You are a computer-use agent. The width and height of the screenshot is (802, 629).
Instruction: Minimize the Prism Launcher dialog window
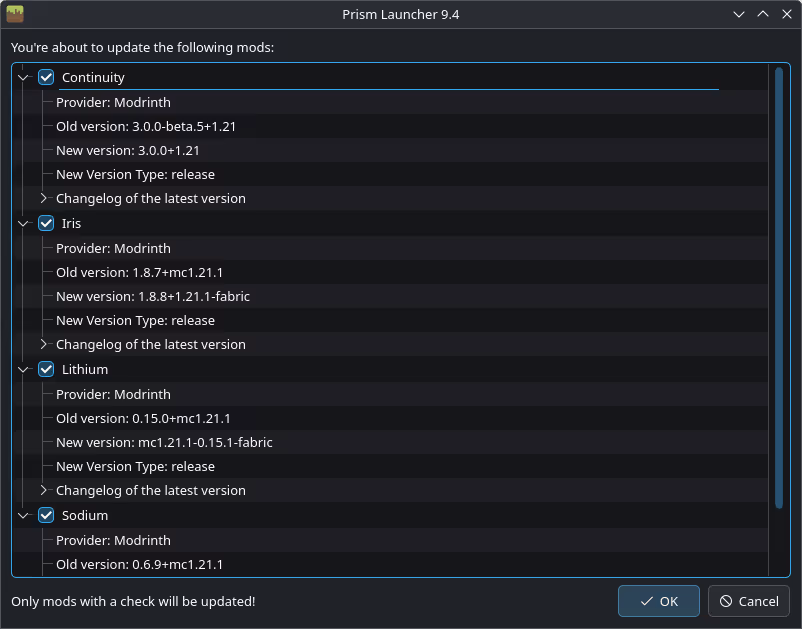(739, 14)
